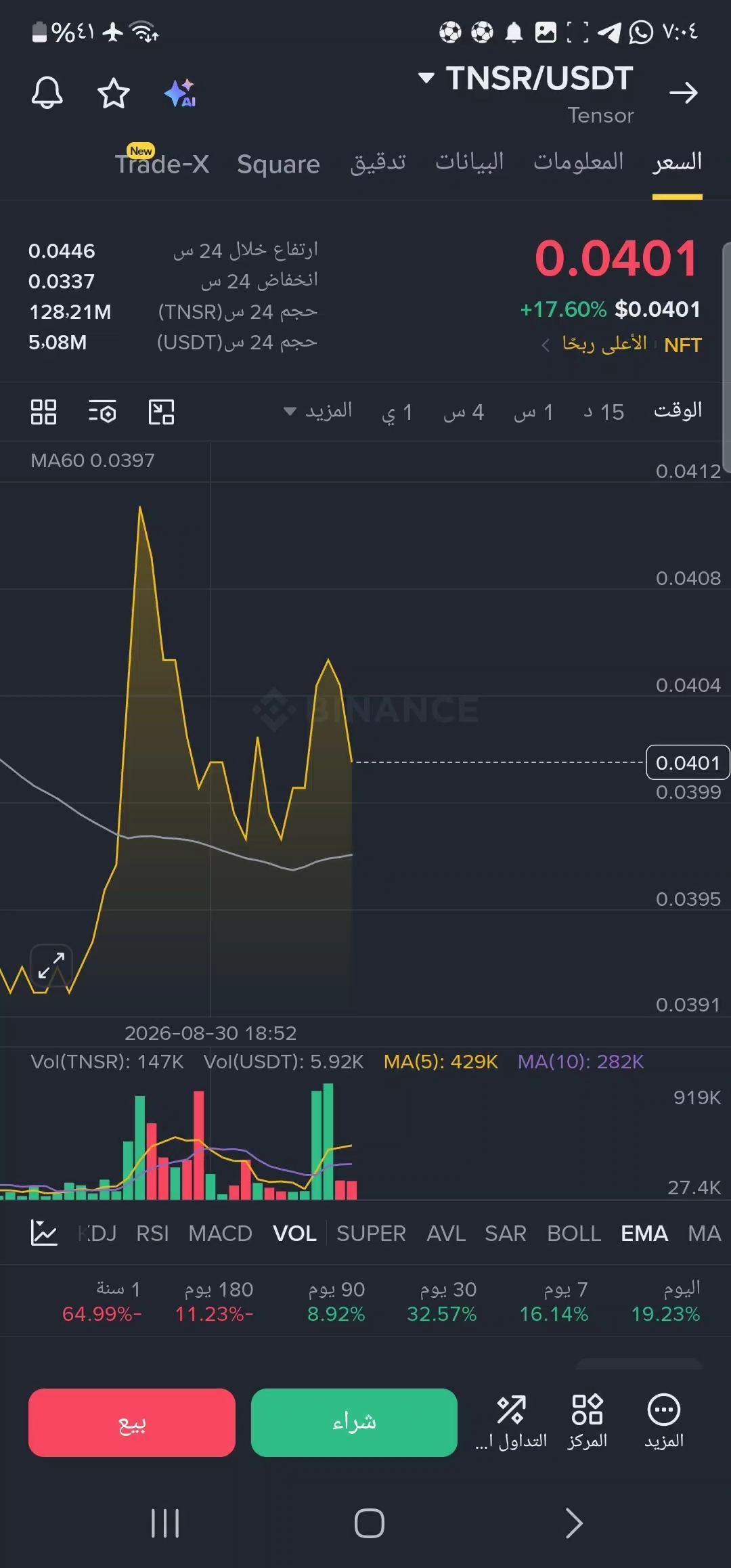731x1568 pixels.
Task: Open the indicator chart icon
Action: [44, 1233]
